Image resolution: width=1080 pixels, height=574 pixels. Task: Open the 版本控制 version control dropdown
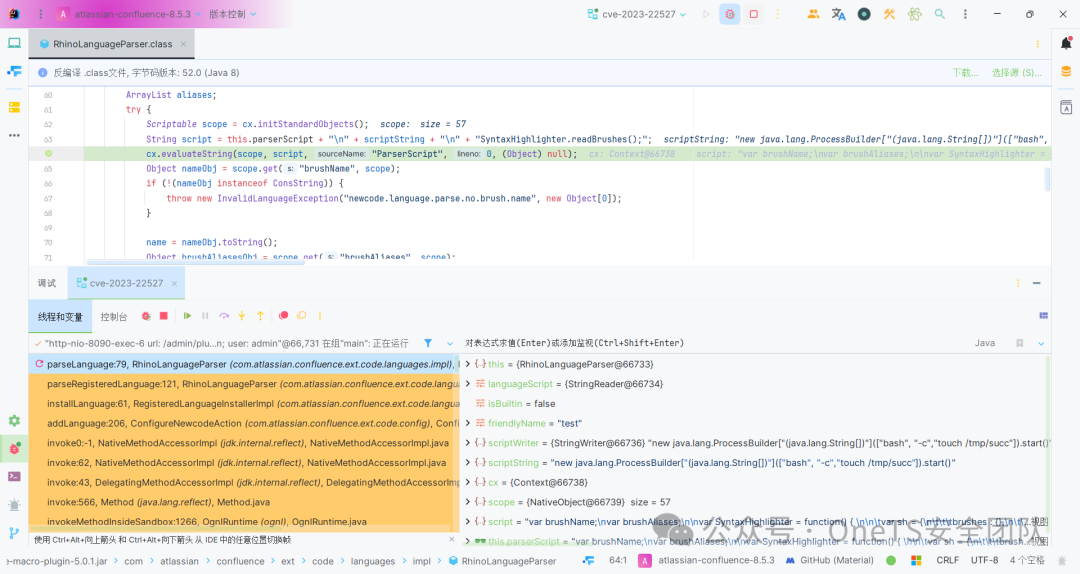coord(233,14)
